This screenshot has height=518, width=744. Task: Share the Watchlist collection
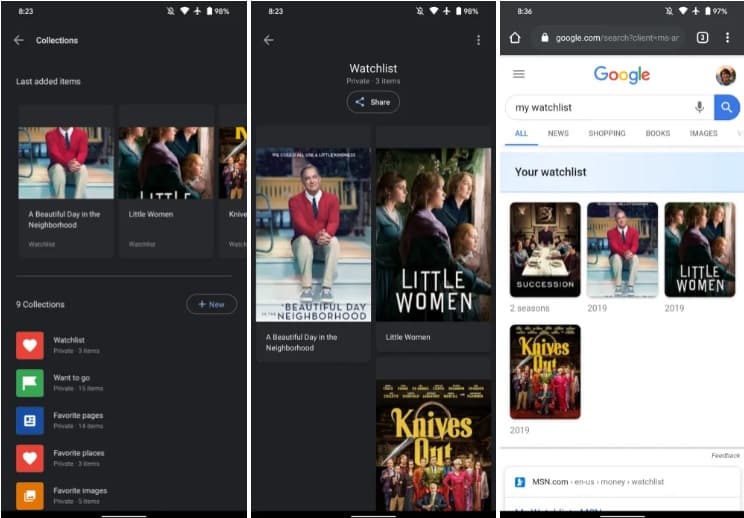[373, 102]
